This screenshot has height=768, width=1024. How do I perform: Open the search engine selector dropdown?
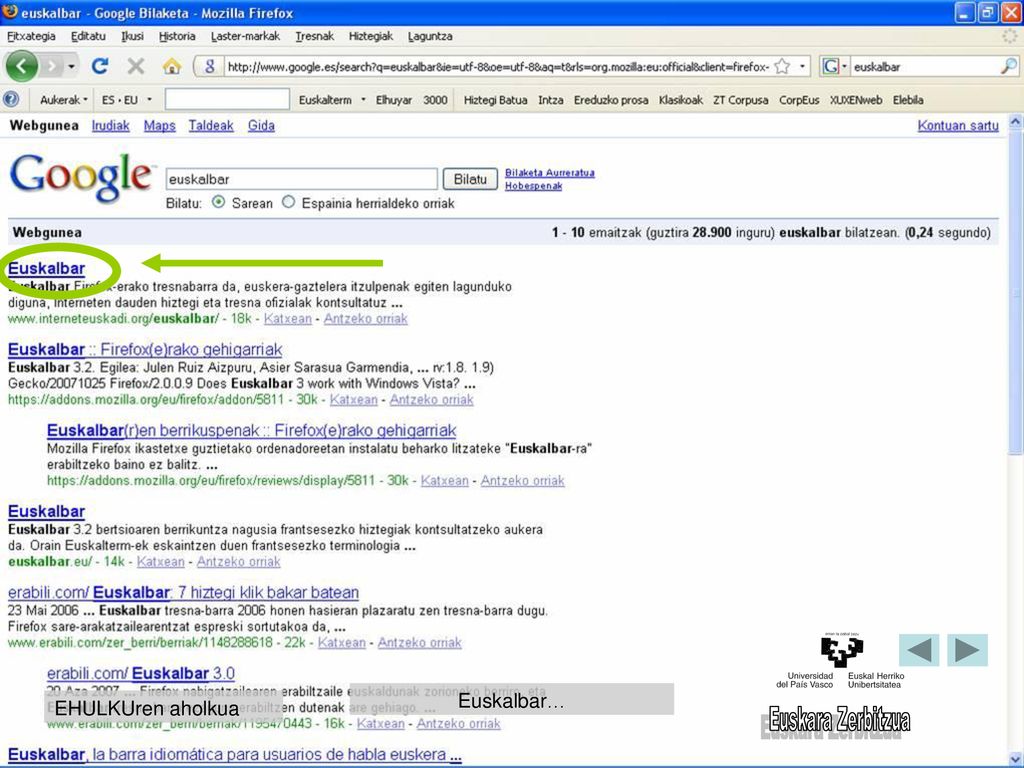(x=833, y=67)
